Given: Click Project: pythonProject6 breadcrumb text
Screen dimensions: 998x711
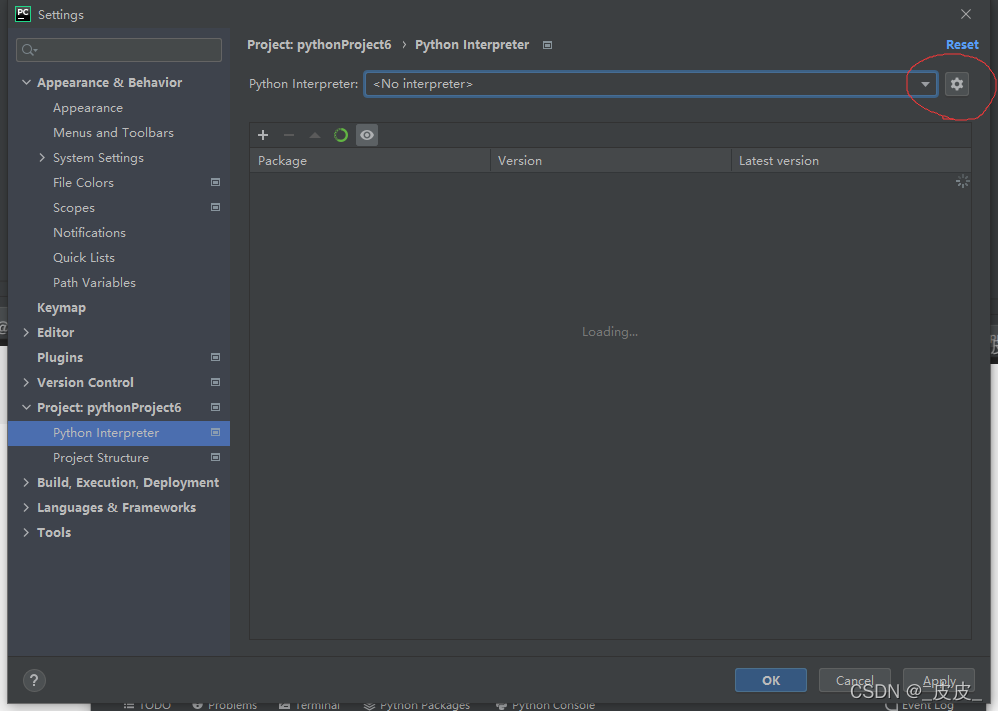Looking at the screenshot, I should (x=319, y=45).
